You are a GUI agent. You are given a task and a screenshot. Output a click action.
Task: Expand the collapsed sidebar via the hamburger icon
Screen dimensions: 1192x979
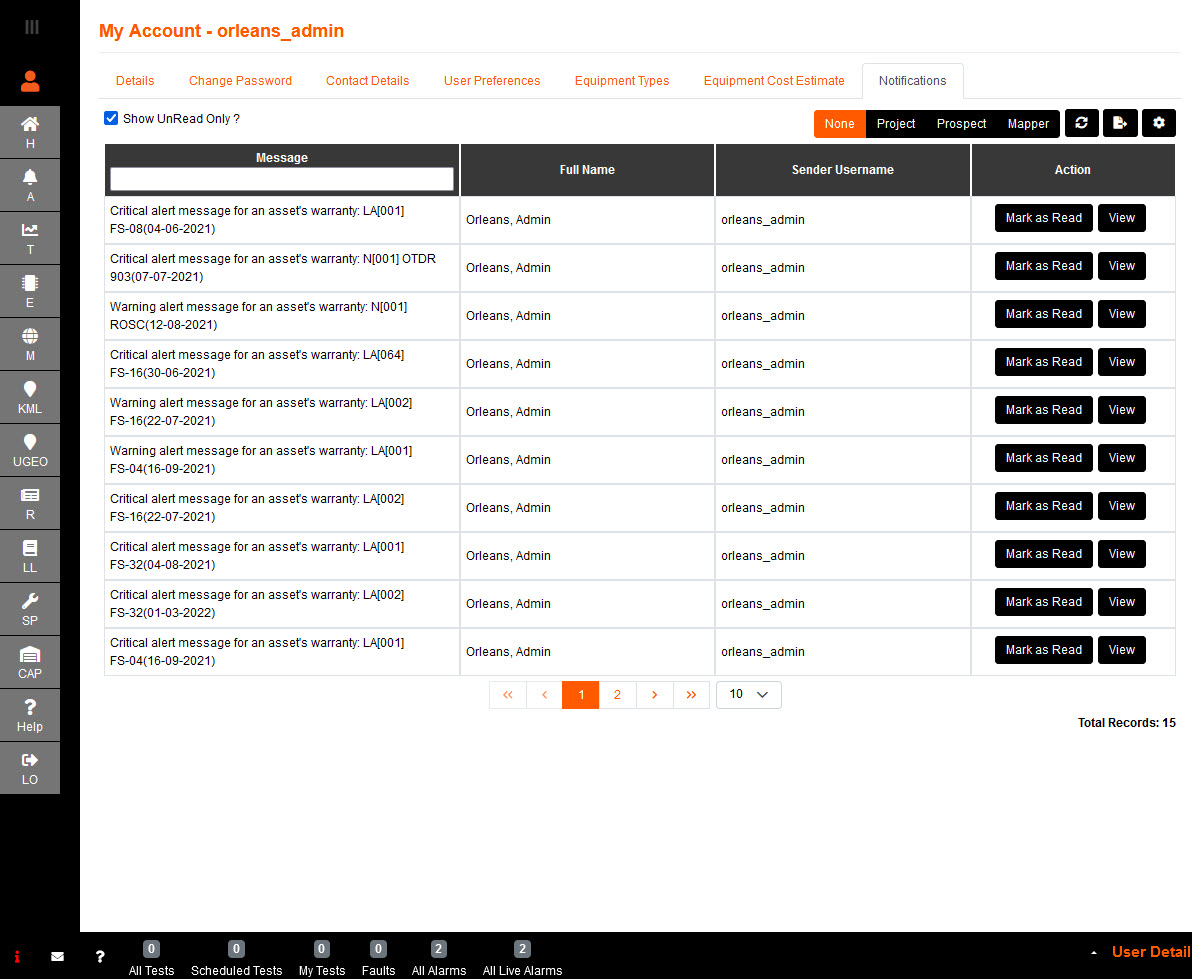point(30,27)
